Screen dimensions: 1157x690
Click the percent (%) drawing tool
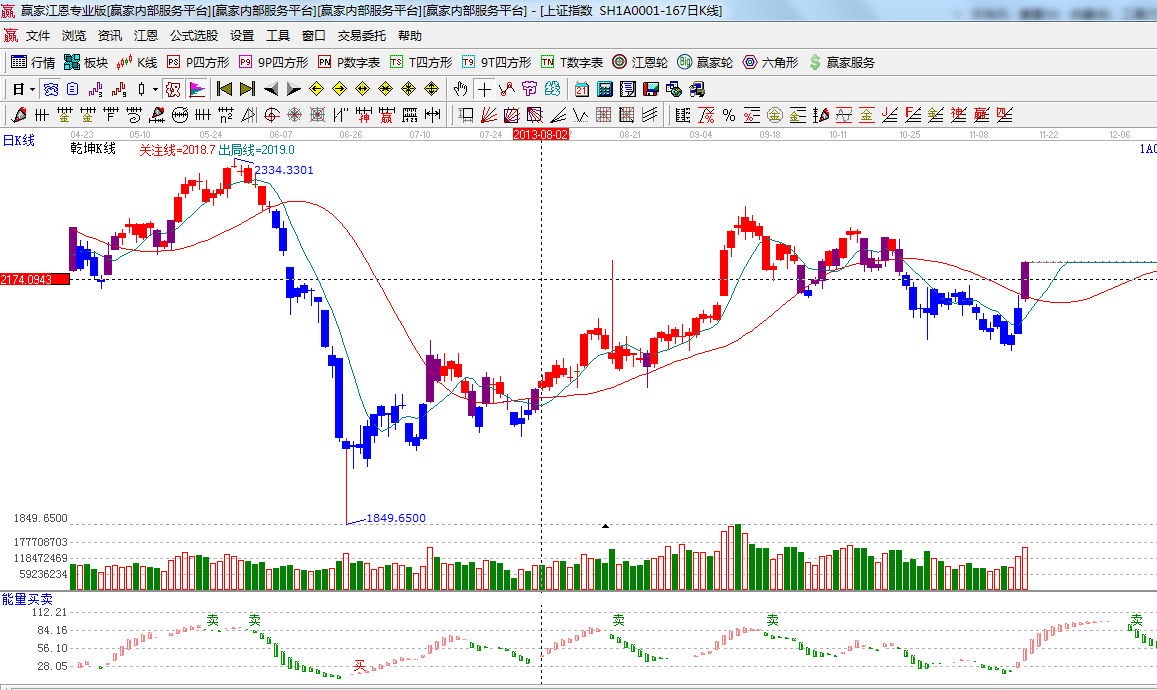729,115
